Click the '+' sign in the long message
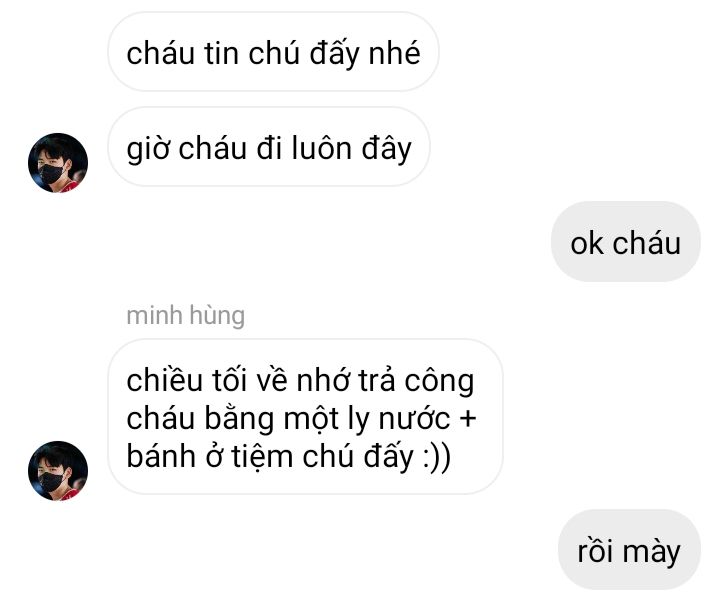 [467, 419]
